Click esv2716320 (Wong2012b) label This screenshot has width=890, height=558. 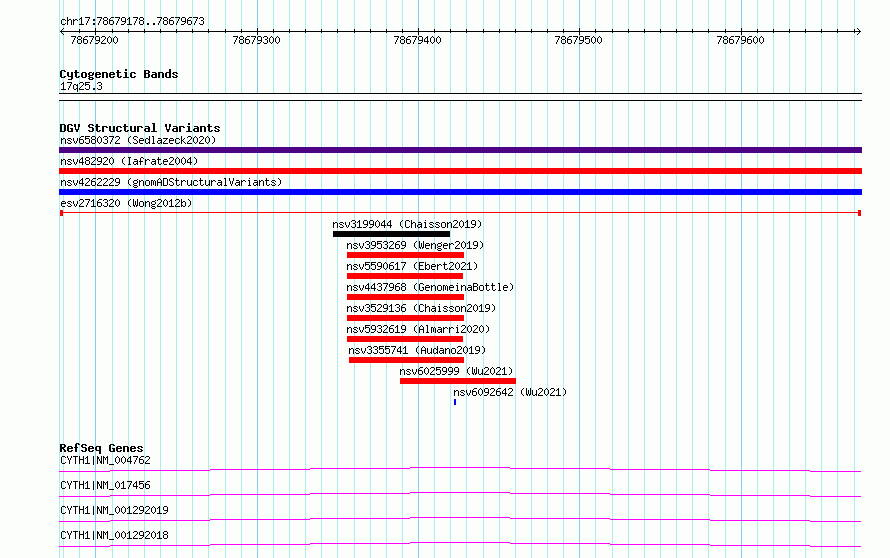tap(126, 203)
